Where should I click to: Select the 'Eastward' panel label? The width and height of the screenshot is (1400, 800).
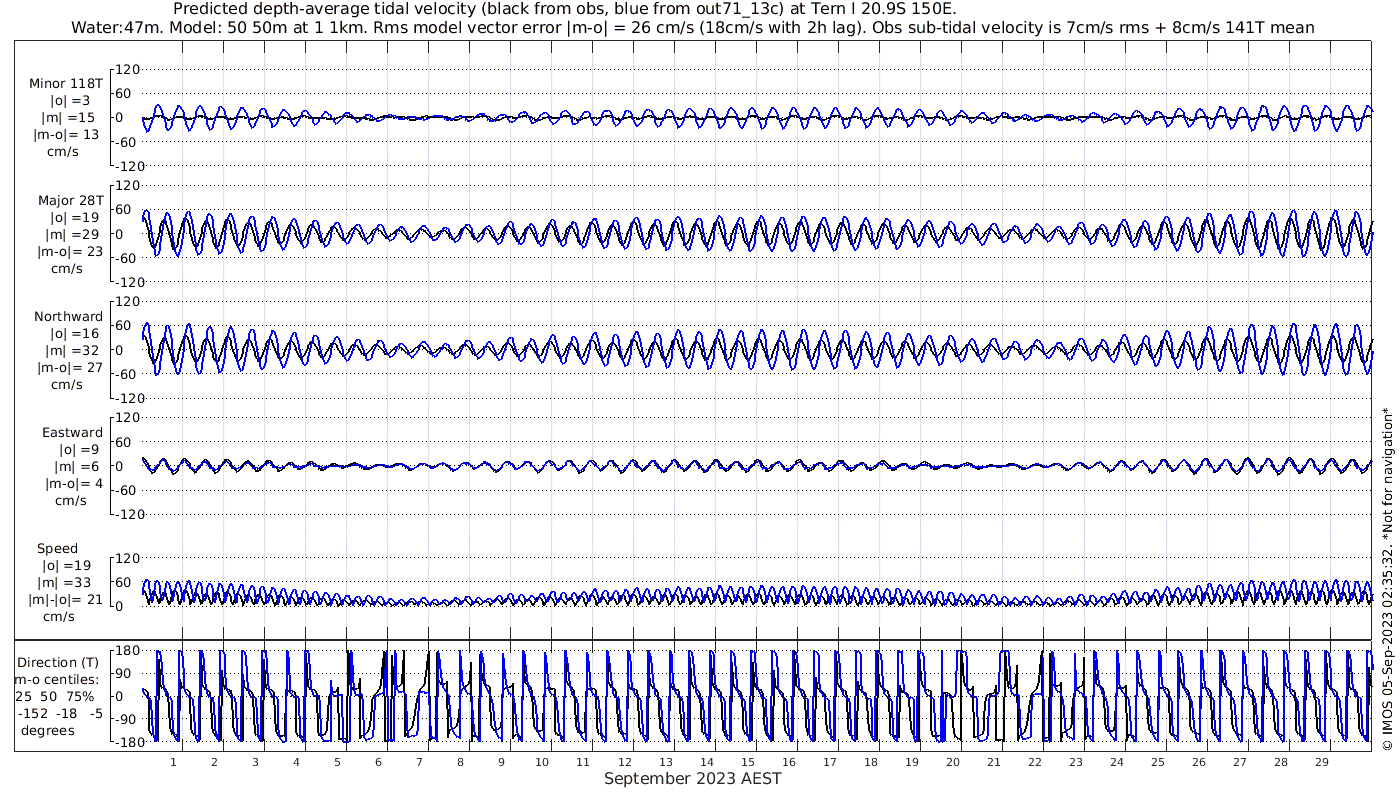72,432
